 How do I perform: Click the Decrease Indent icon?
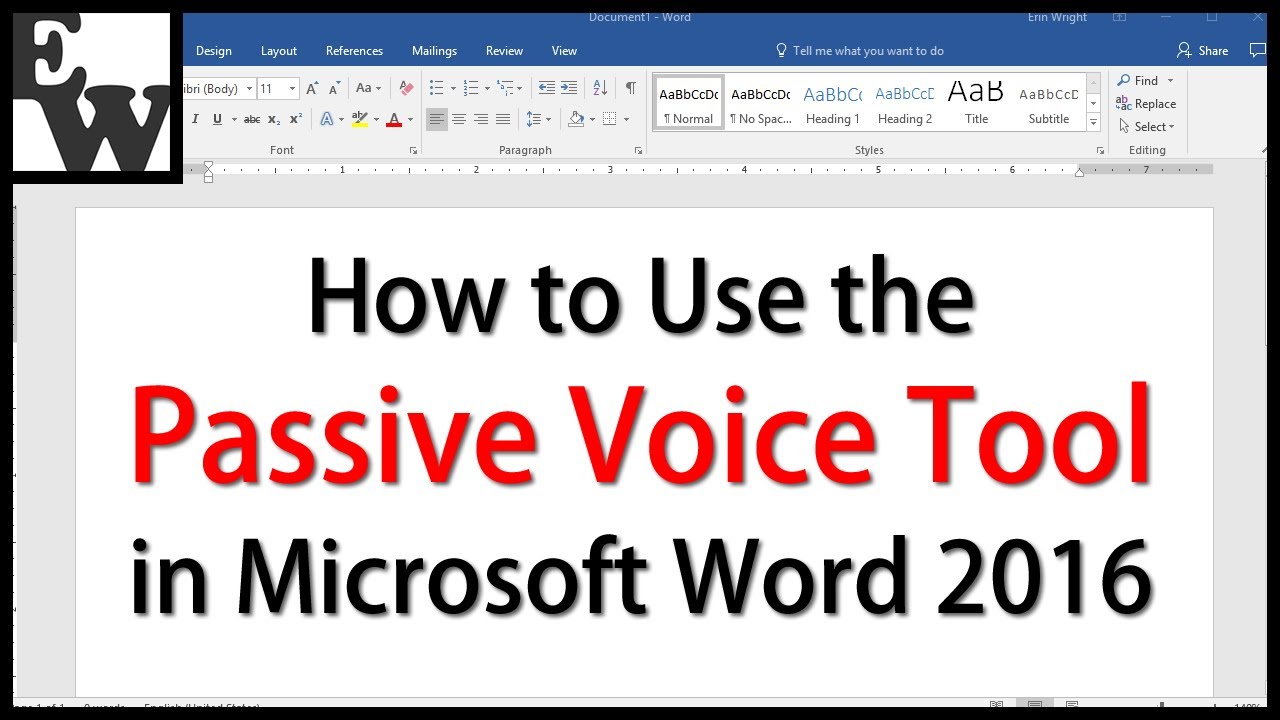click(546, 88)
